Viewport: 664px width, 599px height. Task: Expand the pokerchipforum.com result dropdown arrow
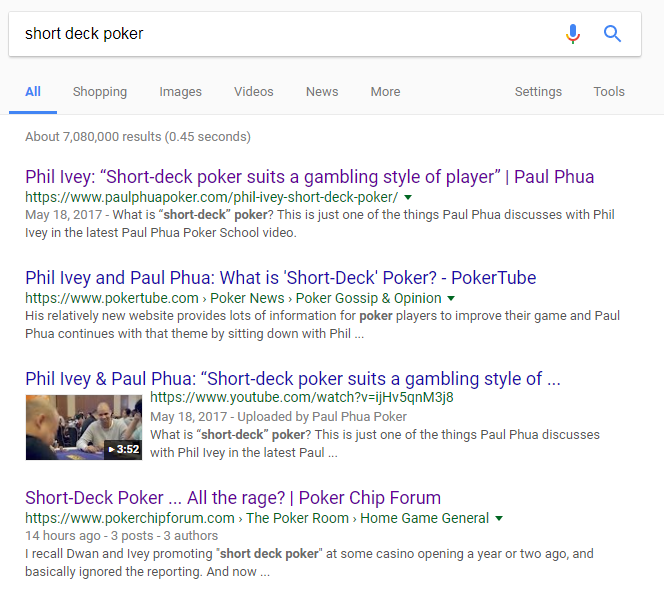(498, 518)
